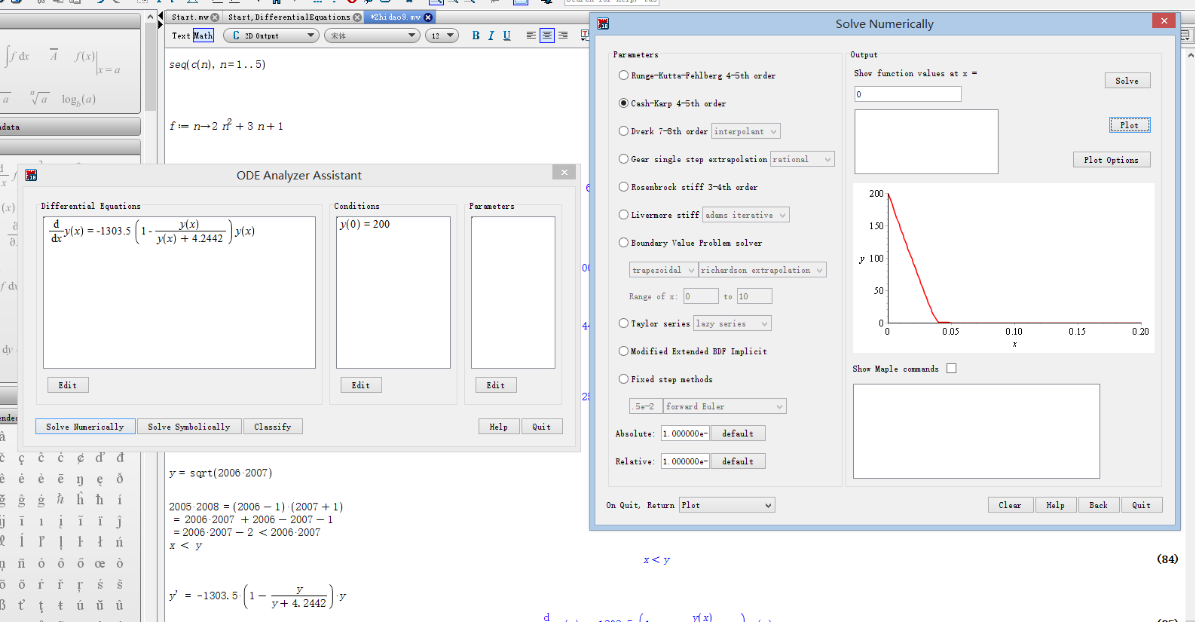Close the Start.mw tab

pyautogui.click(x=215, y=17)
